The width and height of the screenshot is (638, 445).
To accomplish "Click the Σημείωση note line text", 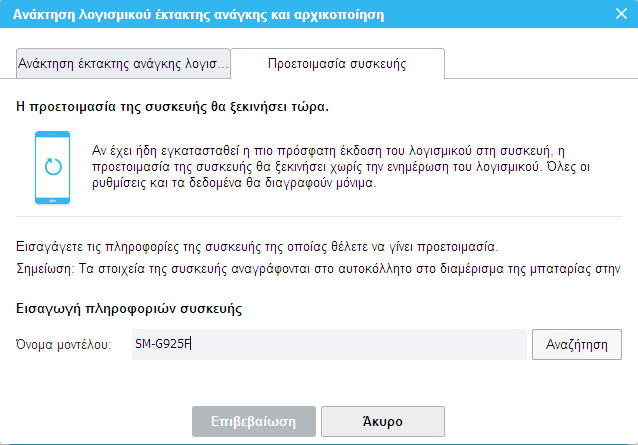I will coord(318,269).
